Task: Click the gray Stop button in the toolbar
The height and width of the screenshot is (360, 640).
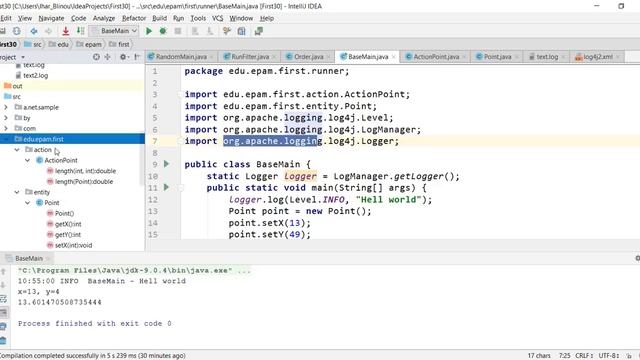Action: (178, 31)
